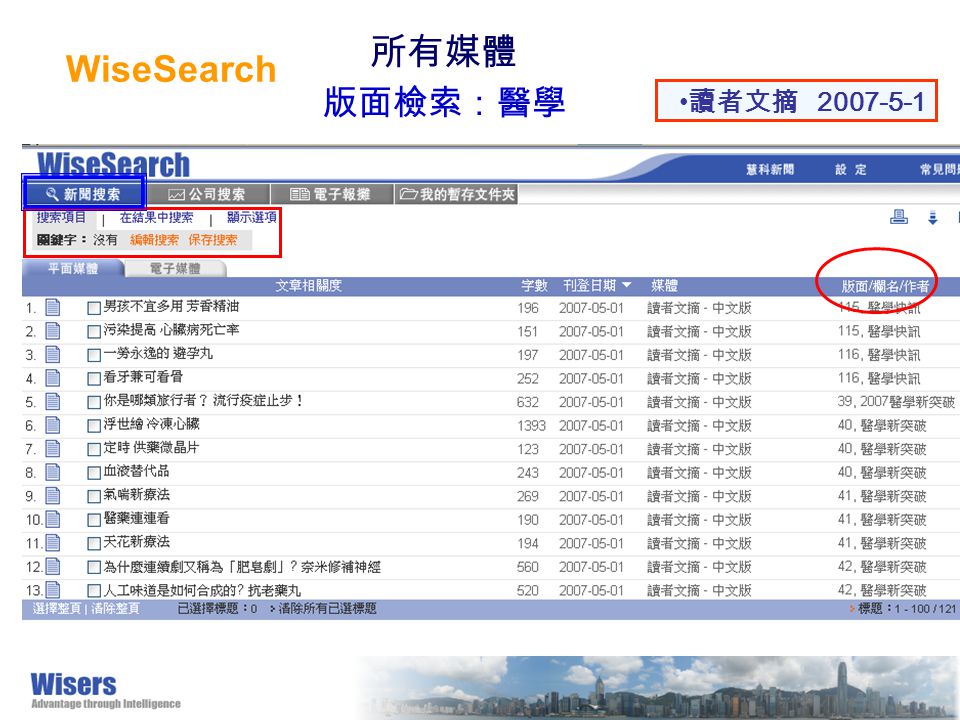Open article 血液替代品
Viewport: 960px width, 720px height.
[136, 471]
